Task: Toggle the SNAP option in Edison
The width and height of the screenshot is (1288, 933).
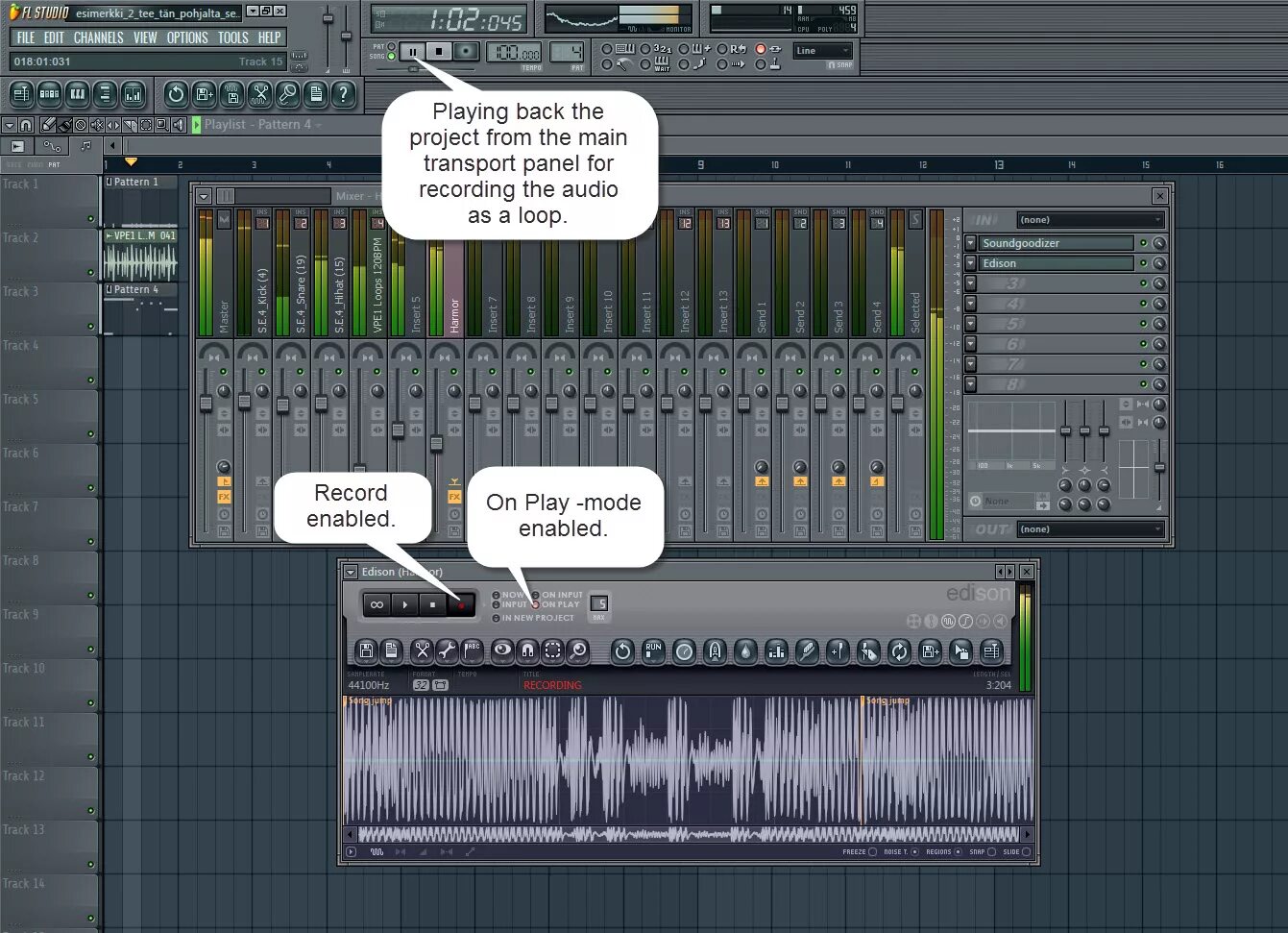Action: 991,851
